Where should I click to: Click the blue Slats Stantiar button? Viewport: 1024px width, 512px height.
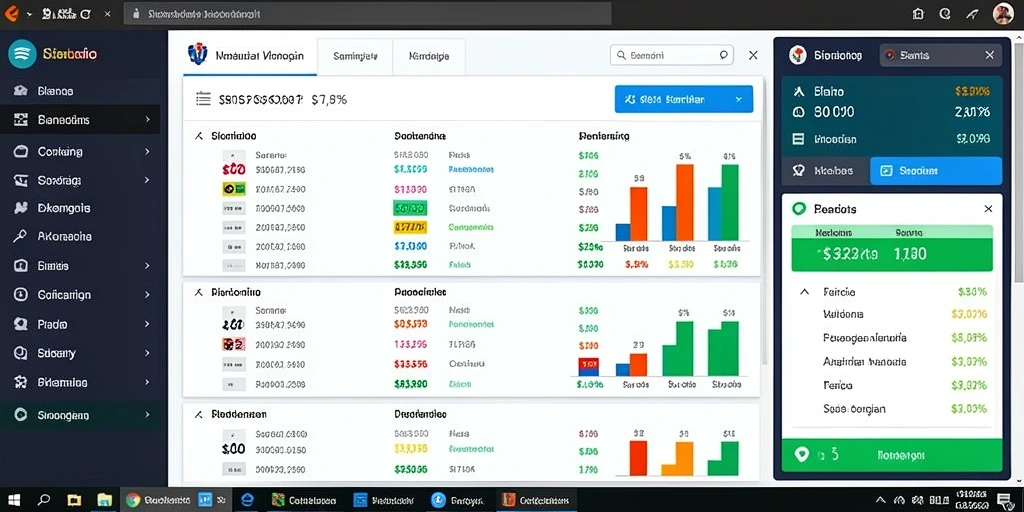pos(684,99)
